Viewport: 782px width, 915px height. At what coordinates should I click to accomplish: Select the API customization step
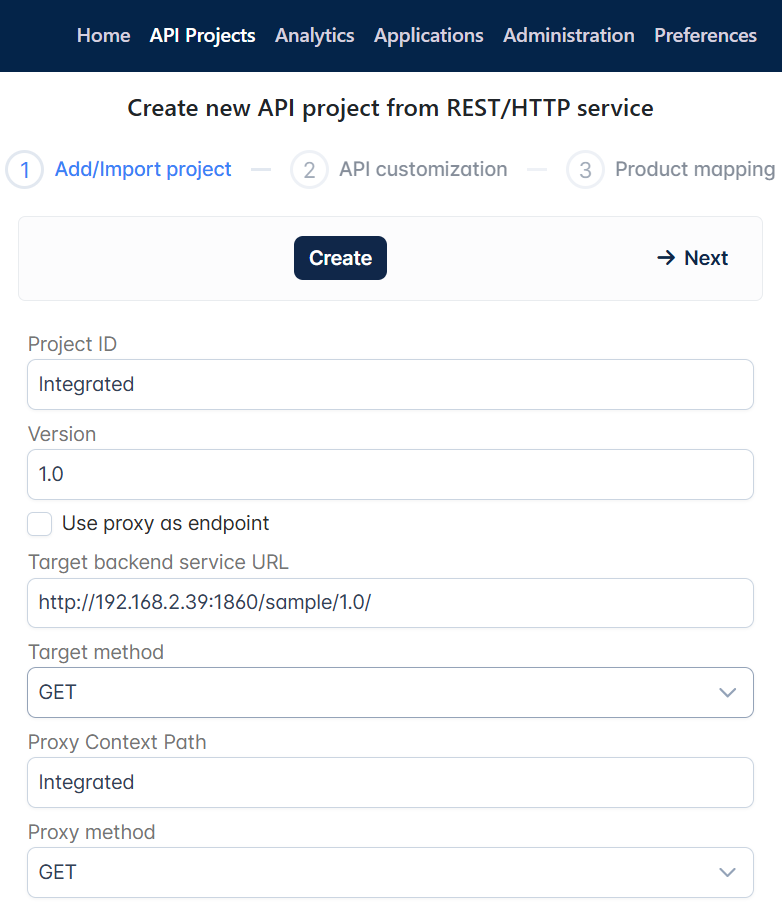[x=423, y=169]
